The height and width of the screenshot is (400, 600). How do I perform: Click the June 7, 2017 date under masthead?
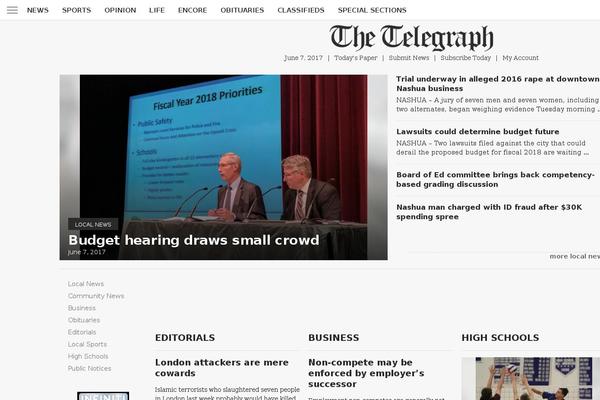[303, 58]
